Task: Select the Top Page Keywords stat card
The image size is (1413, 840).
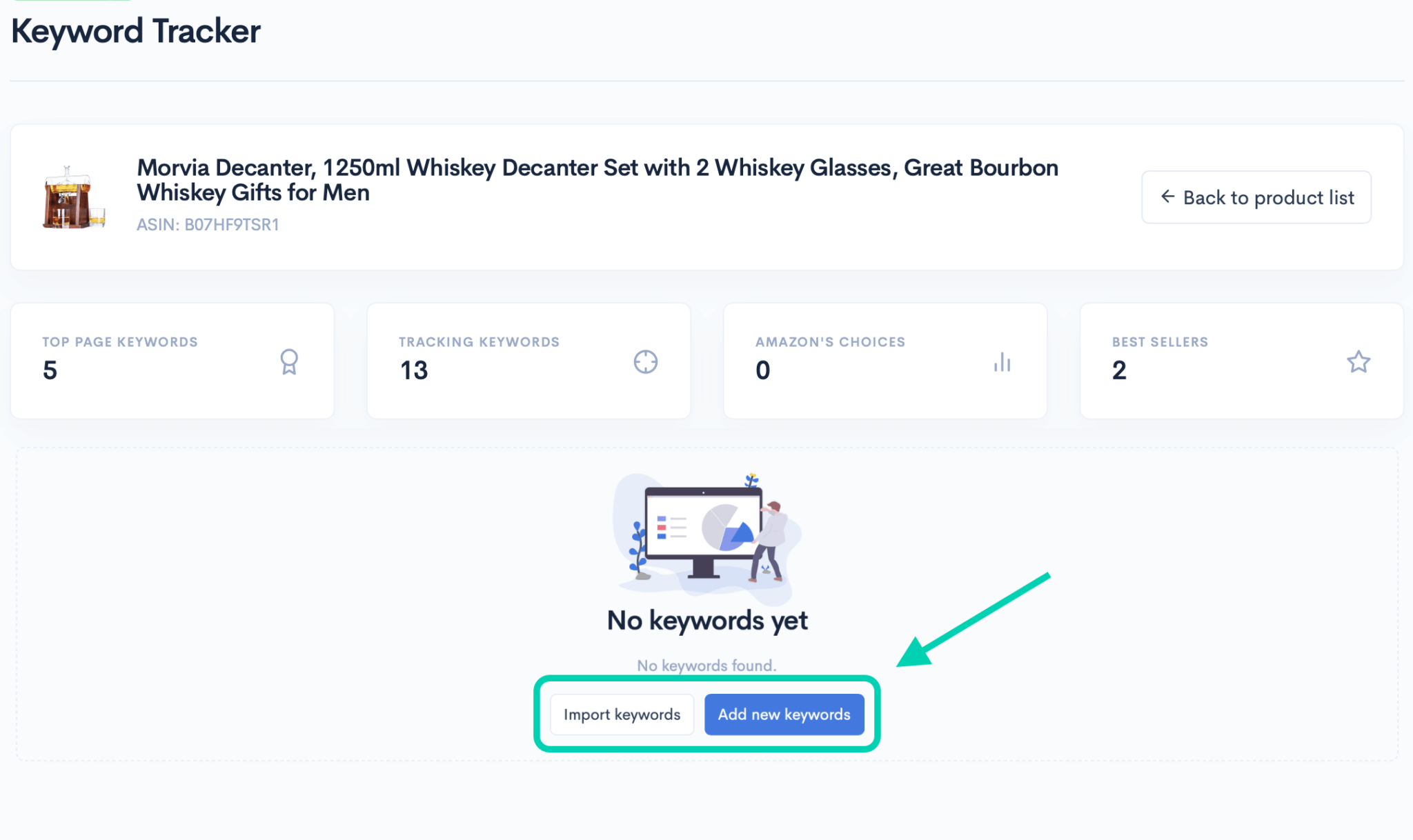Action: click(x=172, y=360)
